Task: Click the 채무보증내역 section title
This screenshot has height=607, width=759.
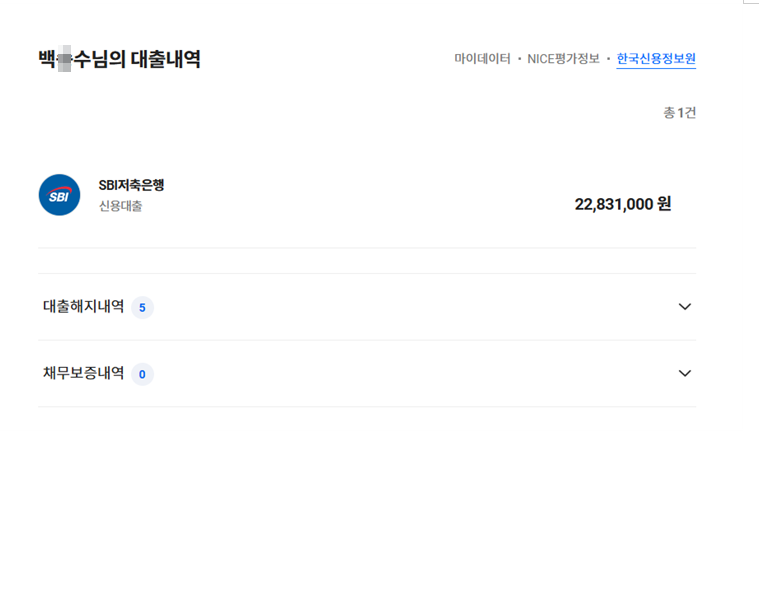Action: coord(84,373)
